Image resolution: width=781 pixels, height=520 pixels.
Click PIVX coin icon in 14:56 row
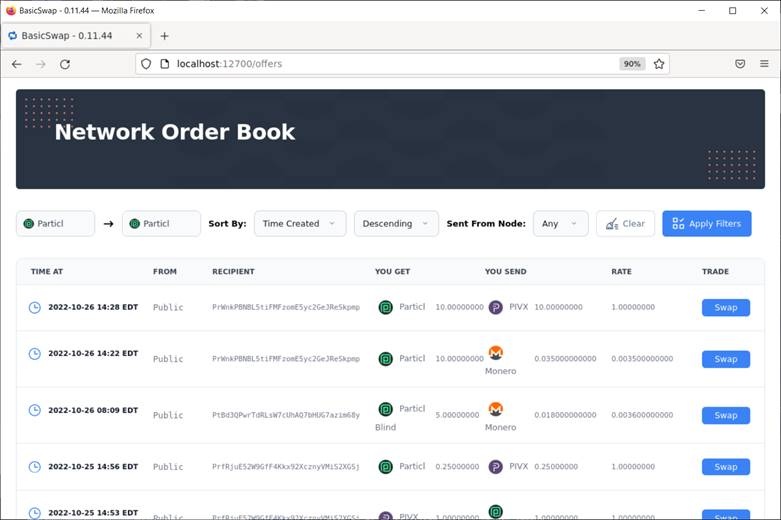[496, 467]
